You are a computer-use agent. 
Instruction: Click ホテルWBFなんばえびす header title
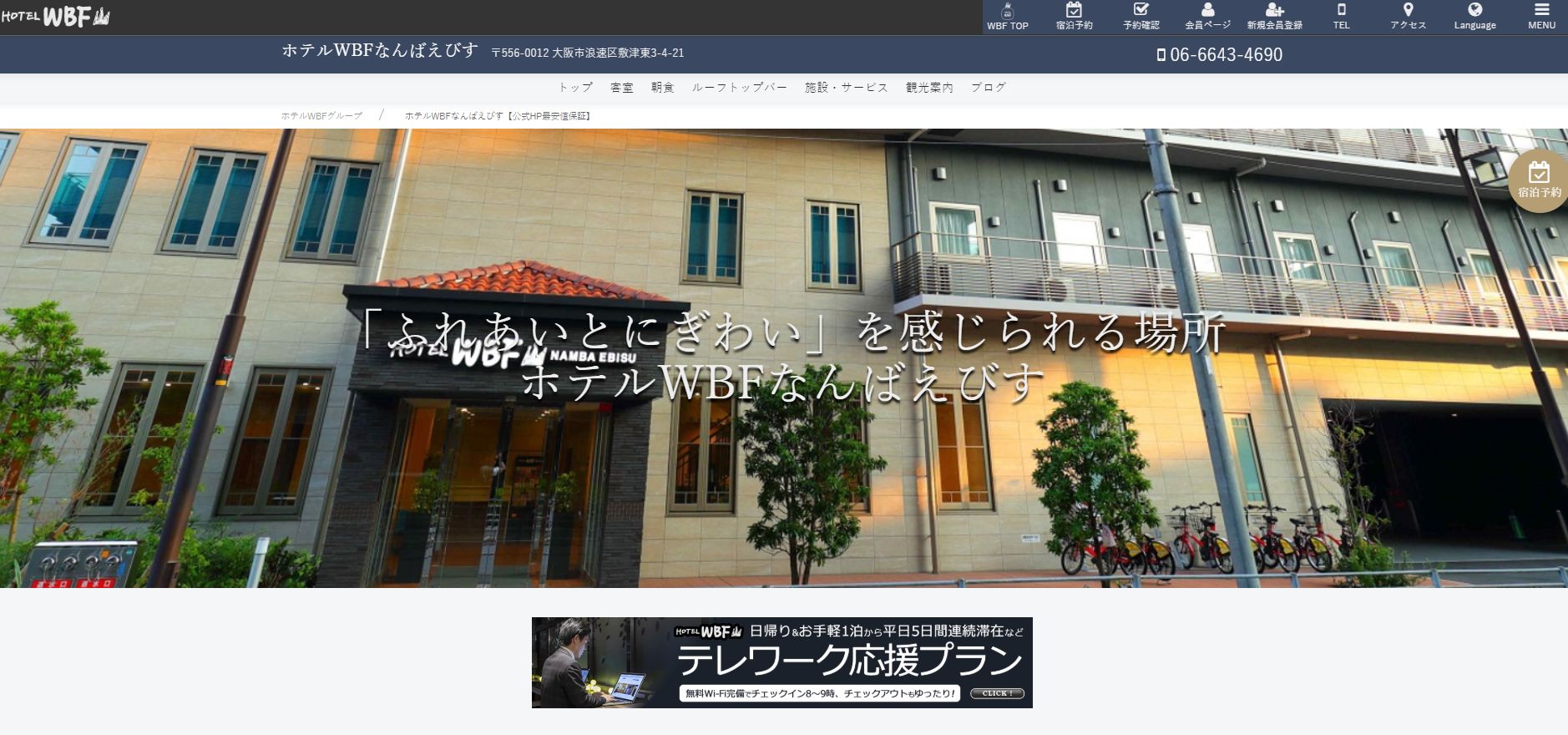(380, 50)
